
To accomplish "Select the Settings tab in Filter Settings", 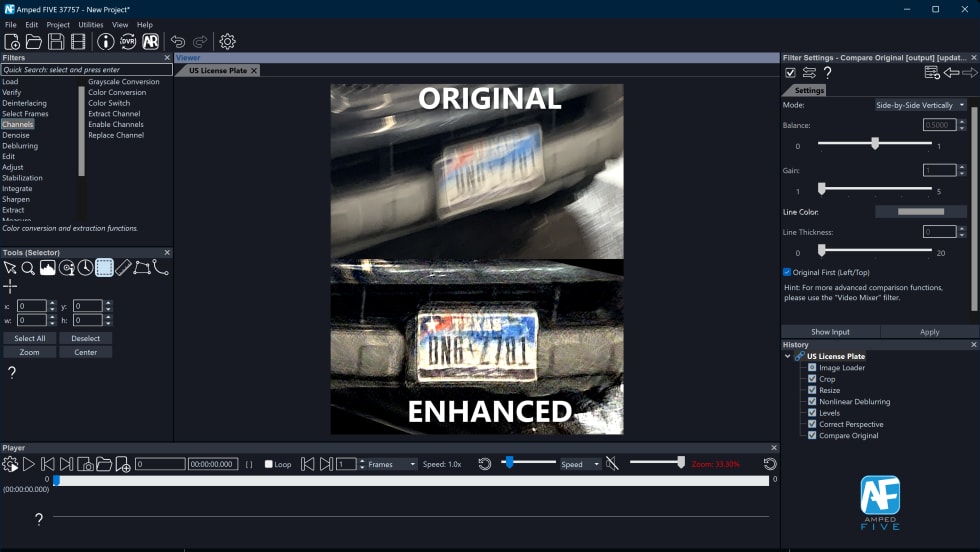I will pos(809,91).
